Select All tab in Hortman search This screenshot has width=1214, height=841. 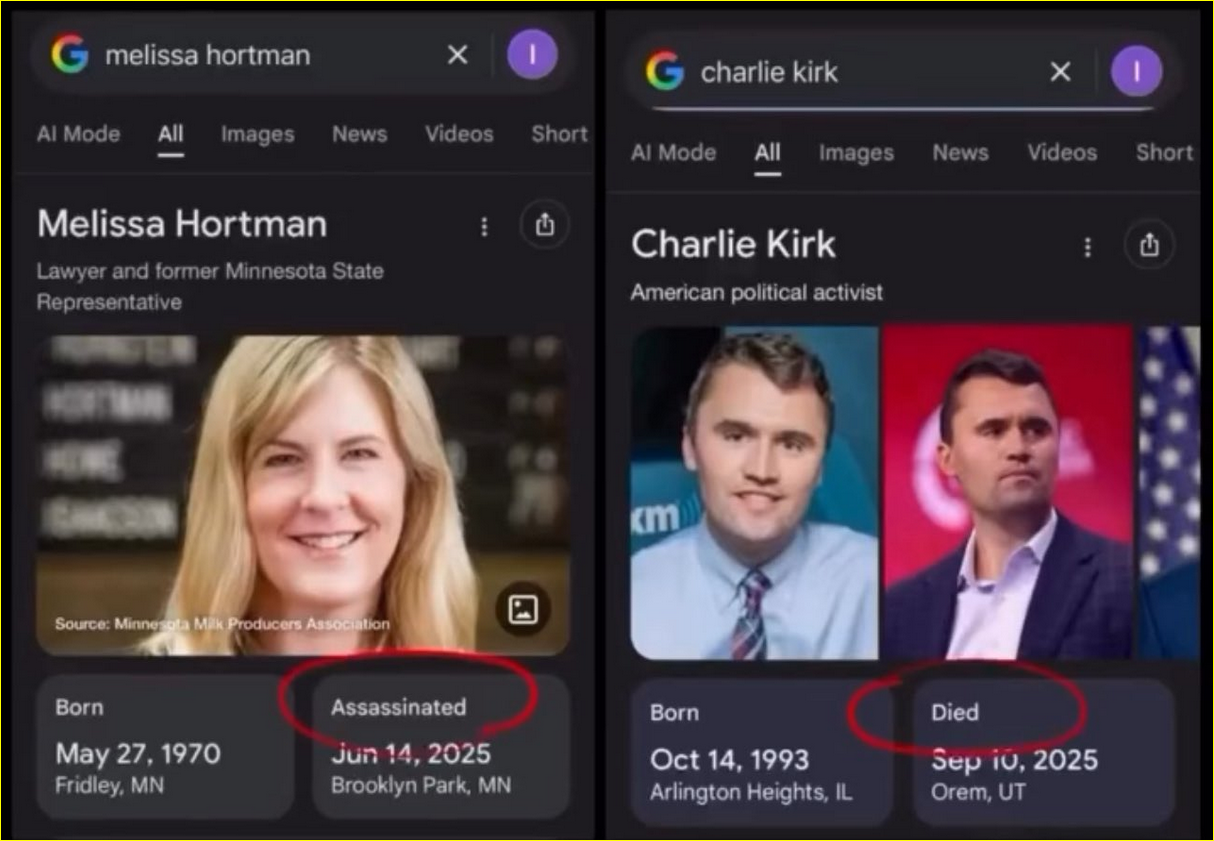(x=171, y=134)
